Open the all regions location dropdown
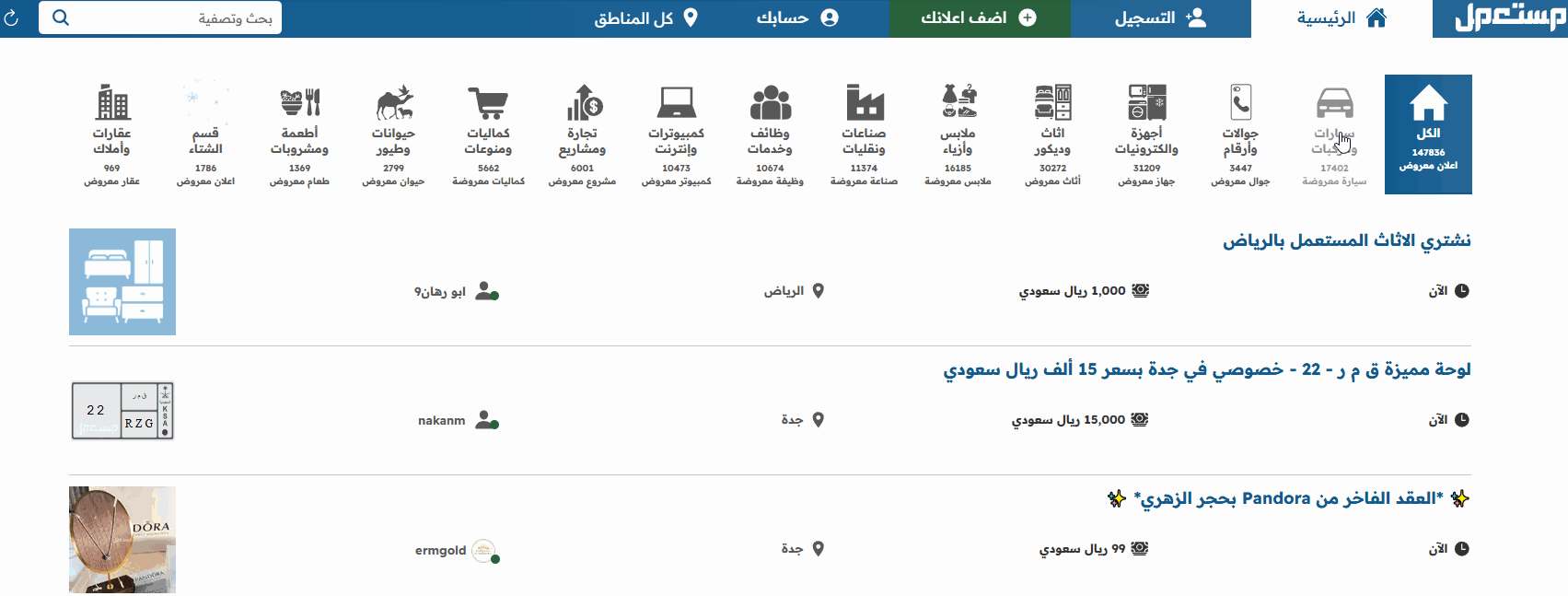 tap(645, 18)
